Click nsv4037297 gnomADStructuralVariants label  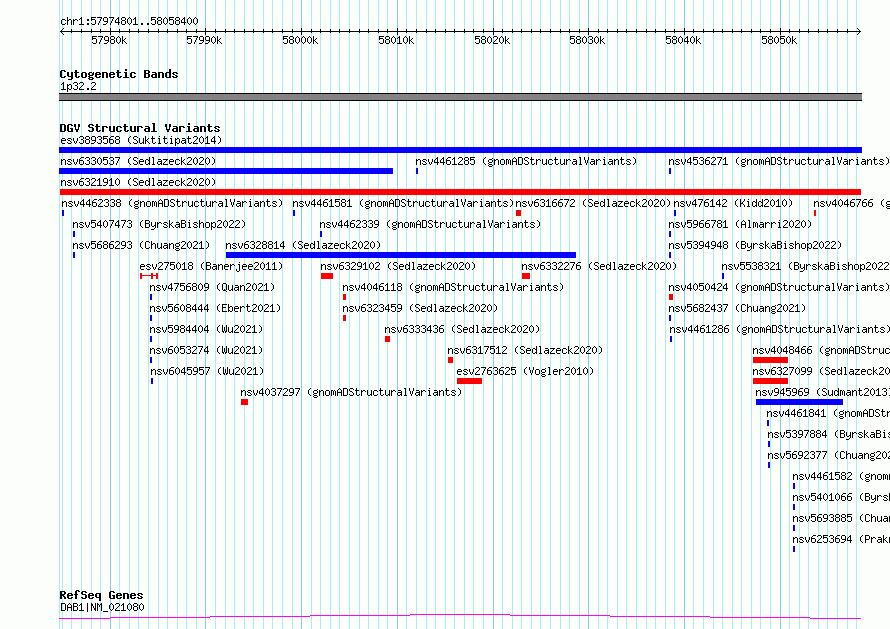click(x=351, y=392)
